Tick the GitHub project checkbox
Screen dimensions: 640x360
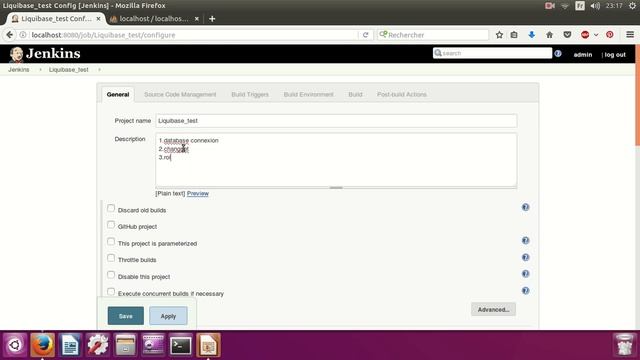[x=111, y=225]
